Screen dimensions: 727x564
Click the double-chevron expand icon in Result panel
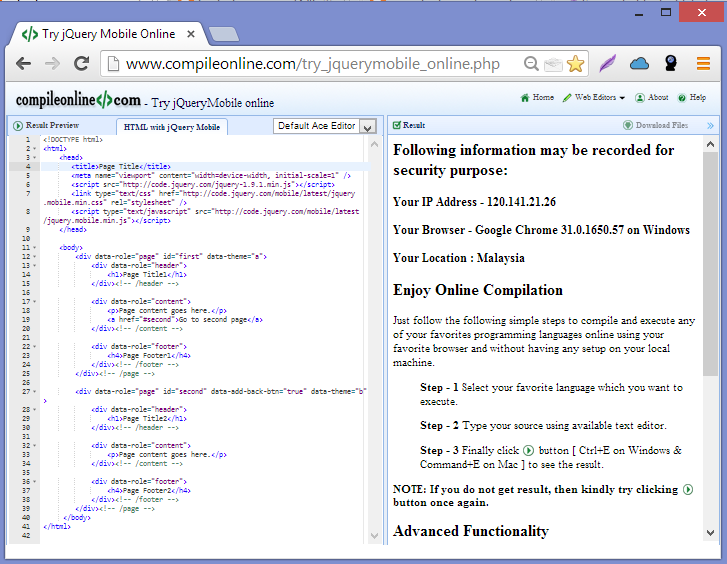tap(710, 125)
